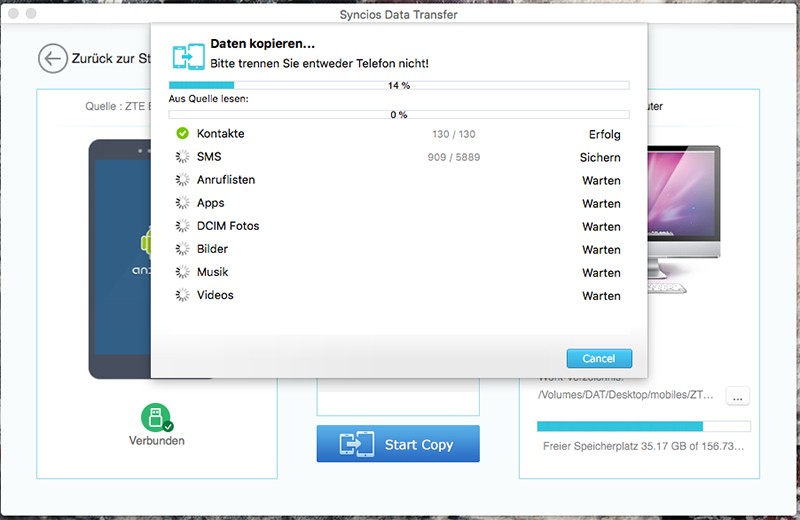Click the overall 14 % progress bar

399,85
